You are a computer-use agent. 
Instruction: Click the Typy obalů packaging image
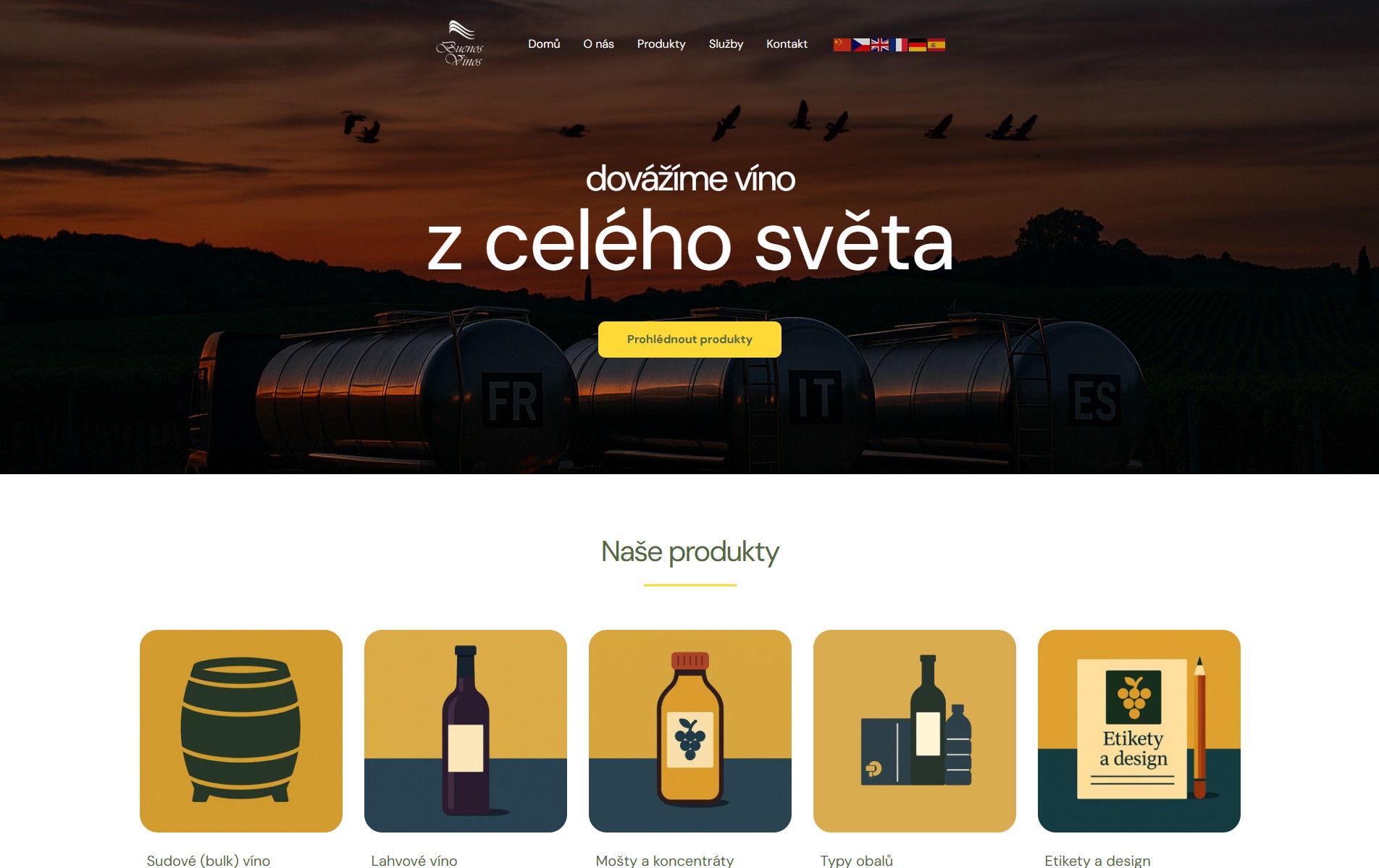click(x=915, y=731)
